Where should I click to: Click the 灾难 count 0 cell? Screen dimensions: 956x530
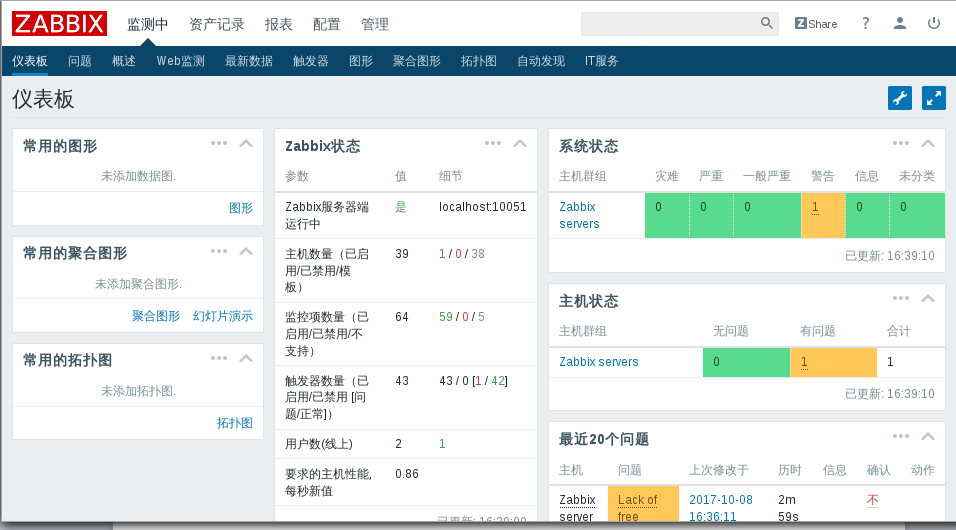tap(667, 215)
